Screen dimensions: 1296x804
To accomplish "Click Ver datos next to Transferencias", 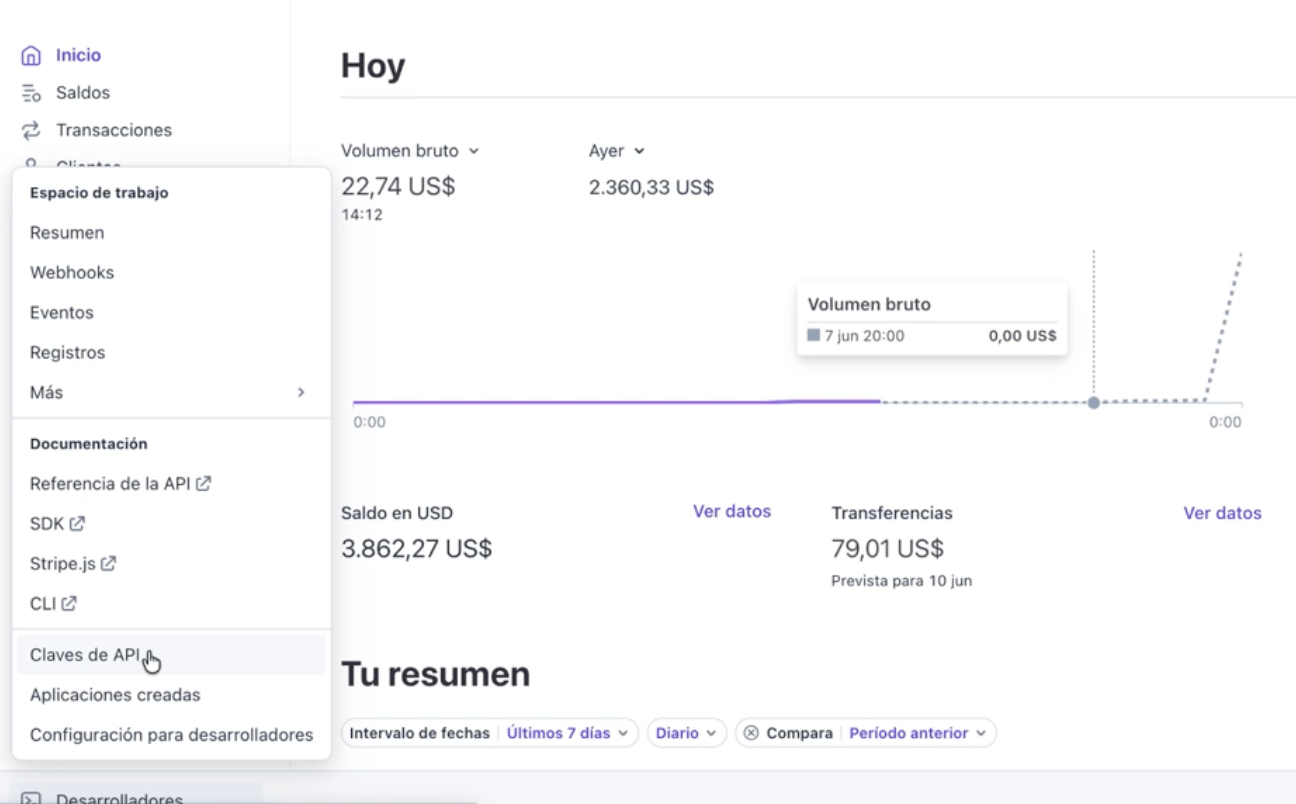I will 1223,513.
